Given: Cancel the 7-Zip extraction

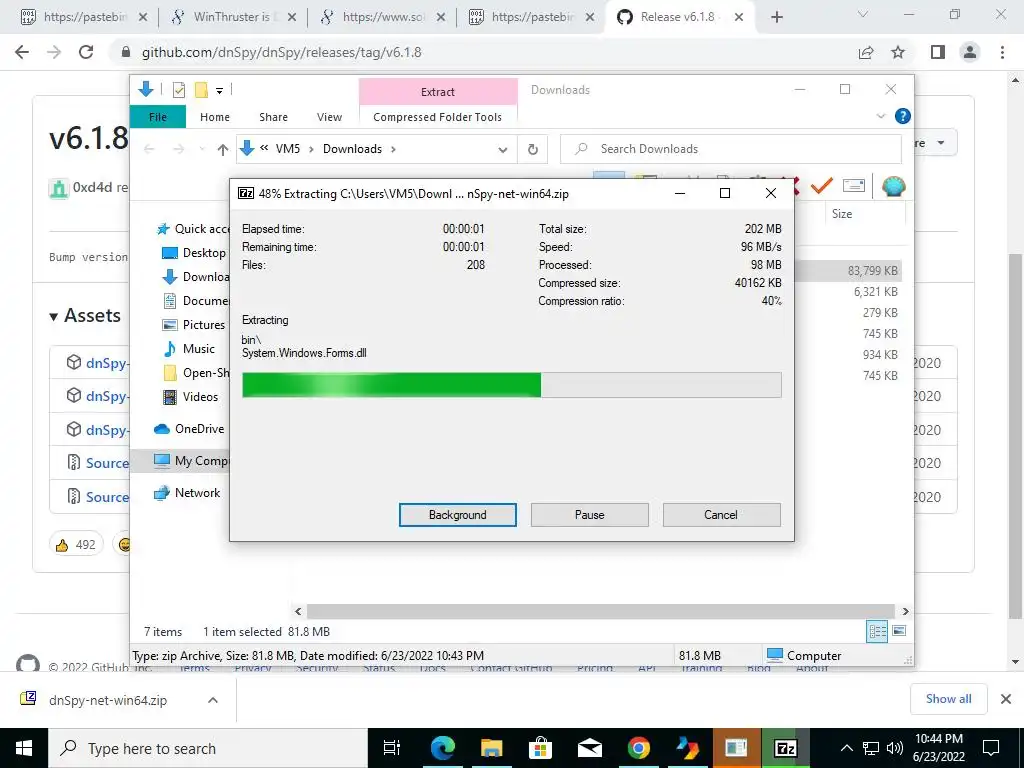Looking at the screenshot, I should pos(721,515).
